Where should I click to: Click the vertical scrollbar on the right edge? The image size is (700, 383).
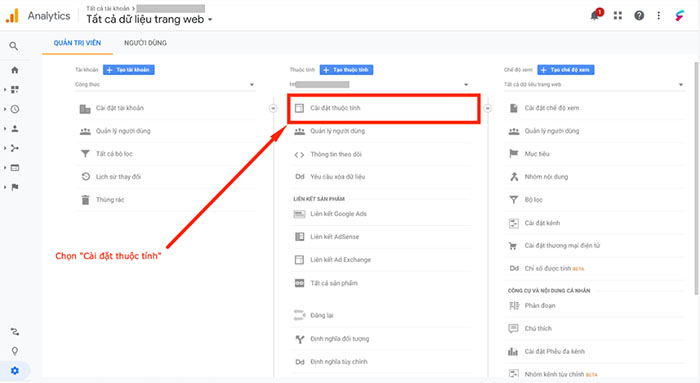click(x=696, y=179)
